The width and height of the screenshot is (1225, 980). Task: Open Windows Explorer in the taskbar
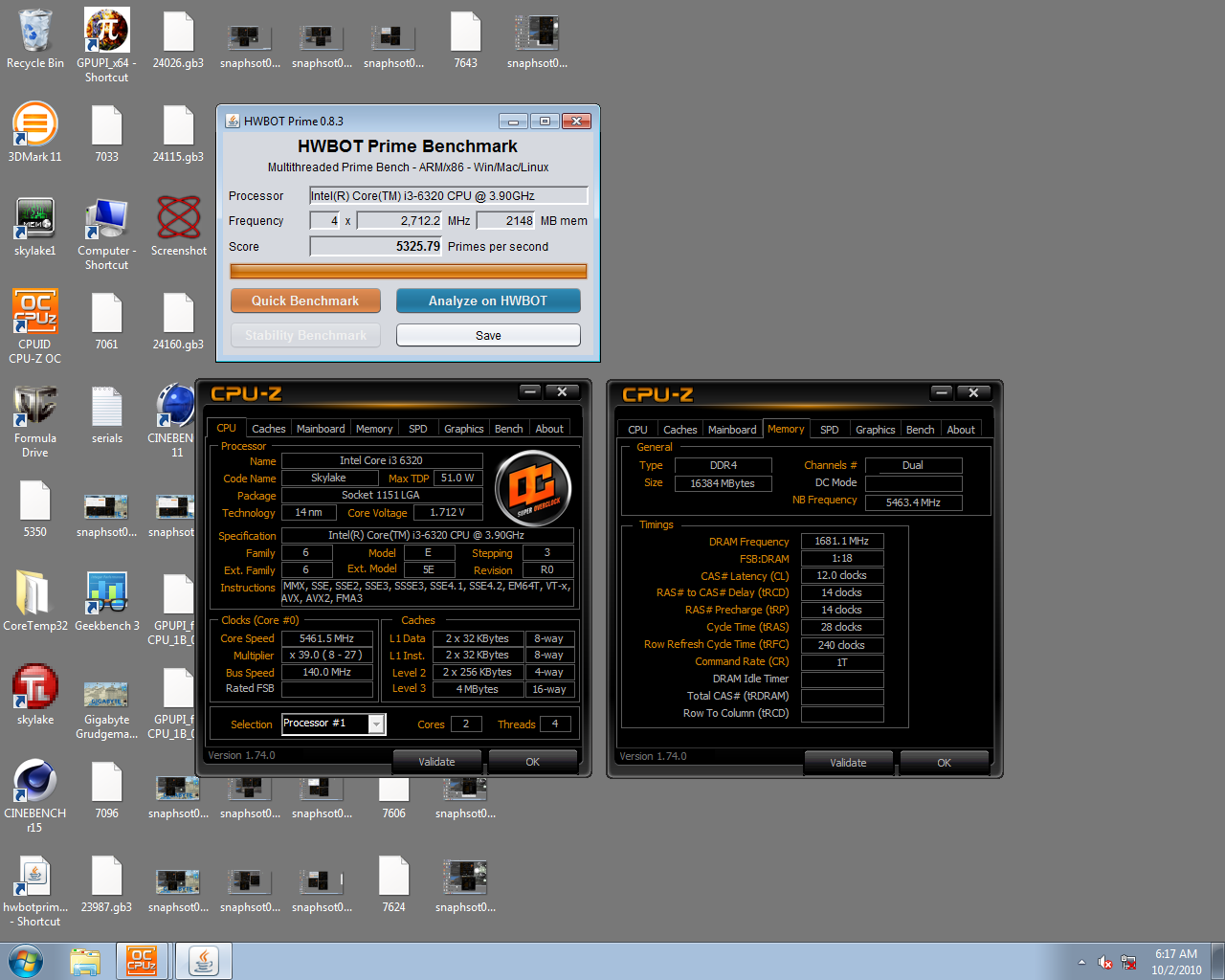tap(85, 961)
